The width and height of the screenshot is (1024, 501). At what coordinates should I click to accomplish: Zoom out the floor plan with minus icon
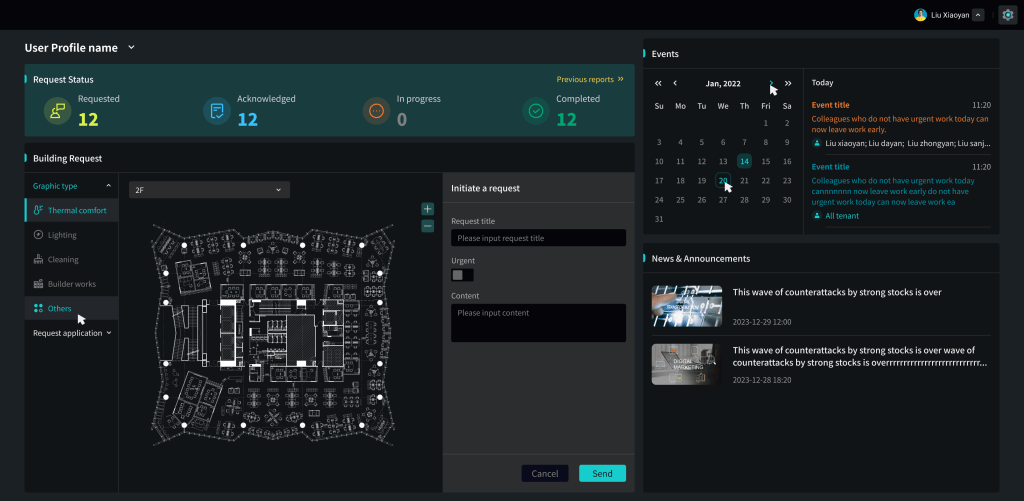pos(428,226)
